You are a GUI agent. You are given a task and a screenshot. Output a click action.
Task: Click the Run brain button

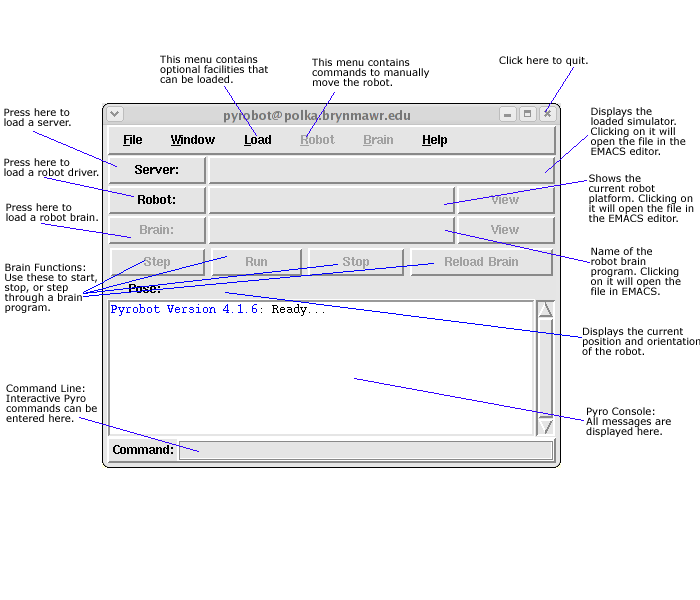tap(256, 262)
